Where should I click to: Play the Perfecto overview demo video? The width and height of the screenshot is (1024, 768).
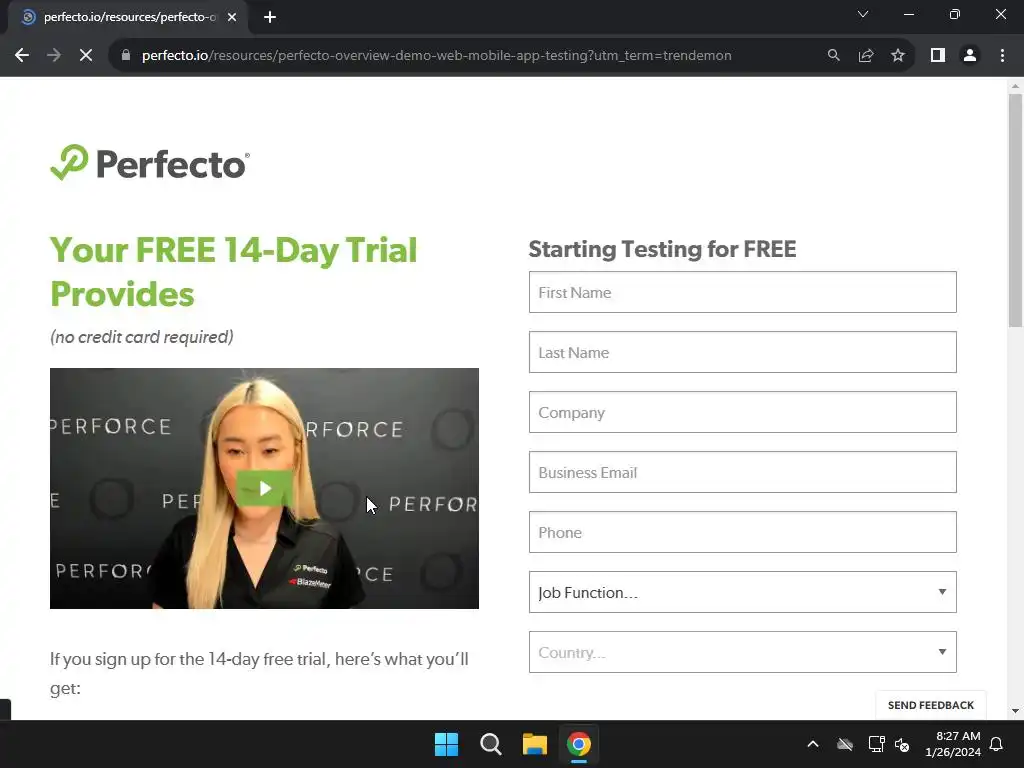pos(264,488)
